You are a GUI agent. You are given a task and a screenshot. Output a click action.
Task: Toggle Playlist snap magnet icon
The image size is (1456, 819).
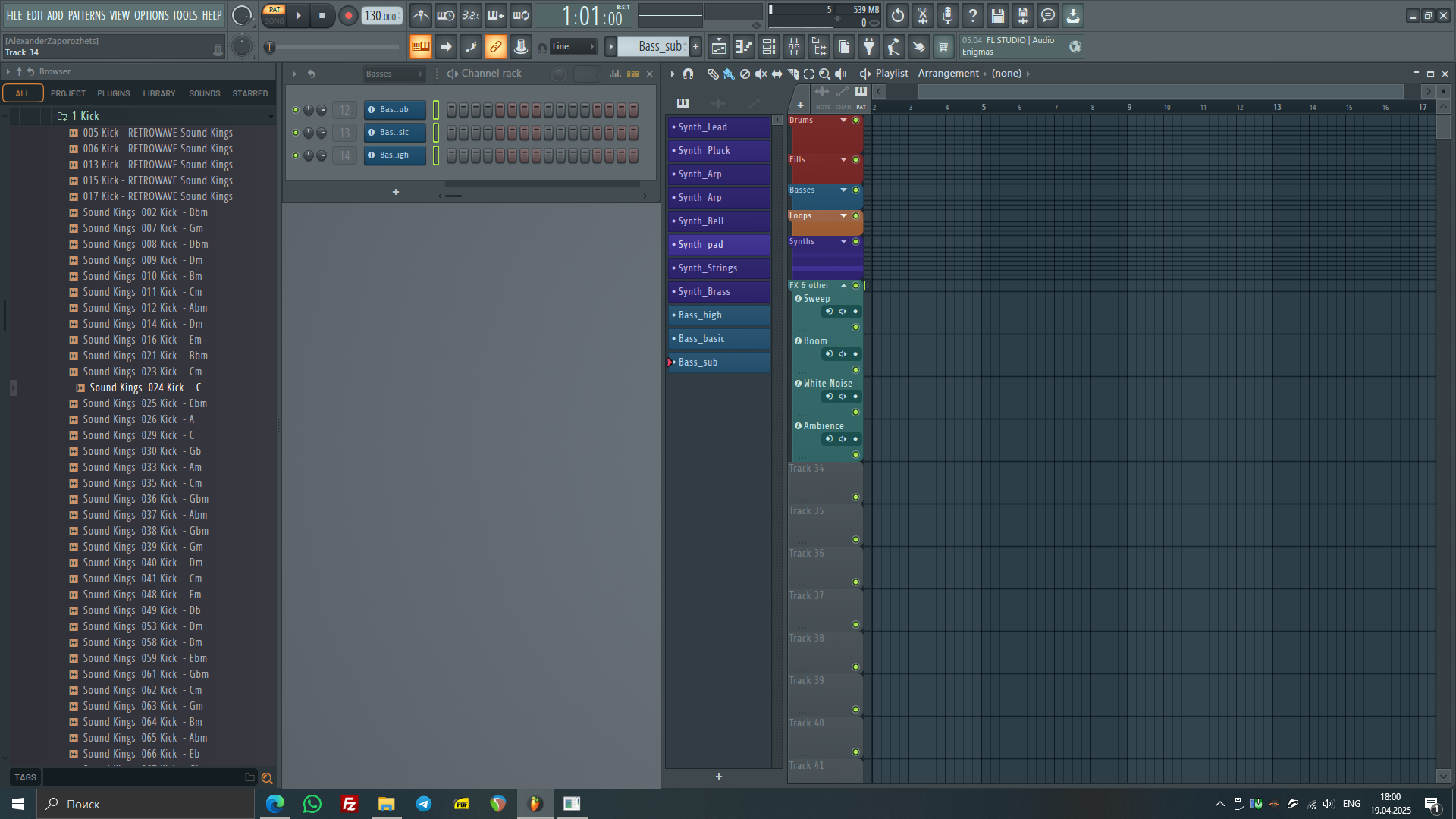point(688,74)
